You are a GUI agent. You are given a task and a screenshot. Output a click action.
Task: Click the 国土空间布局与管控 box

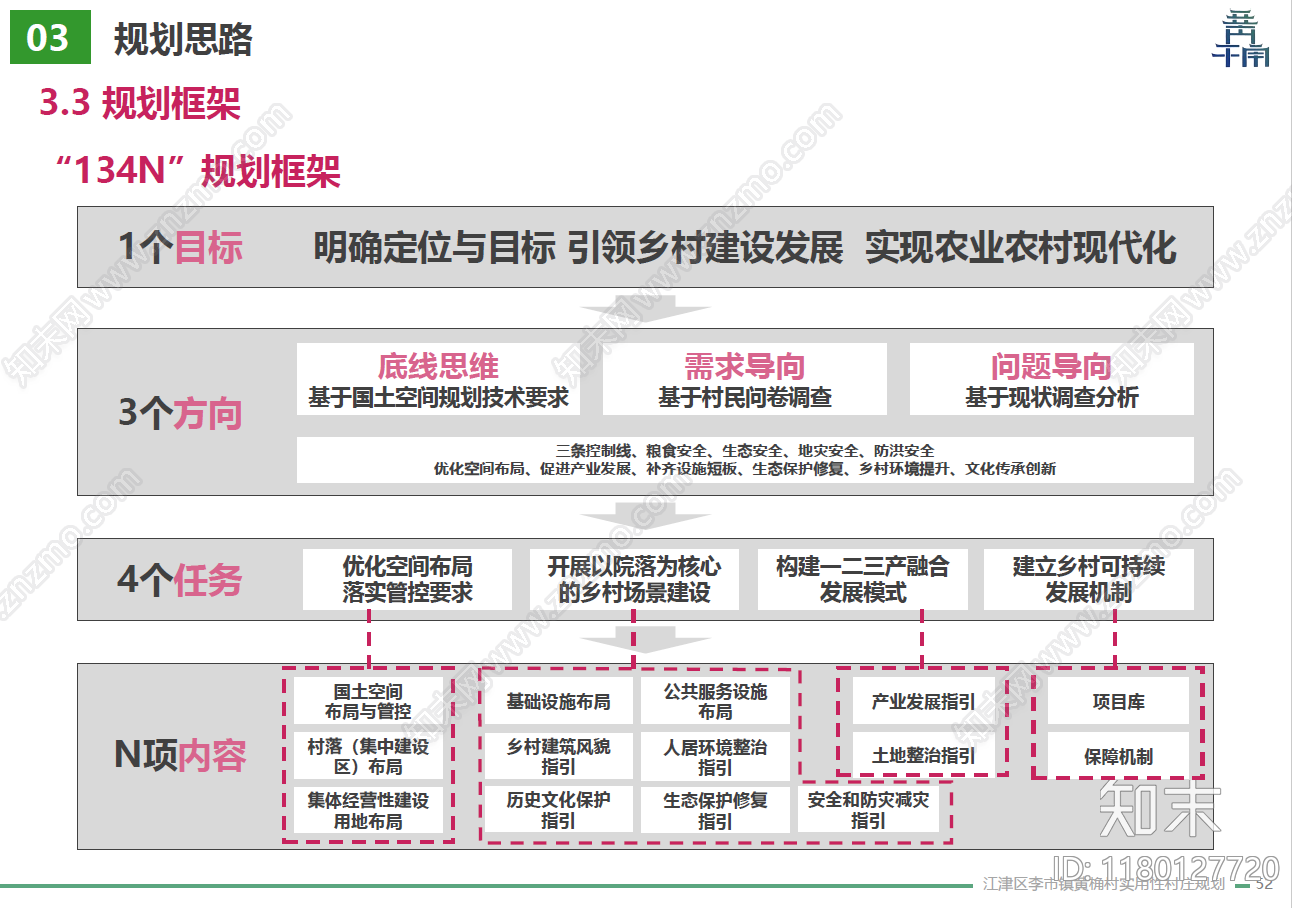pos(368,701)
